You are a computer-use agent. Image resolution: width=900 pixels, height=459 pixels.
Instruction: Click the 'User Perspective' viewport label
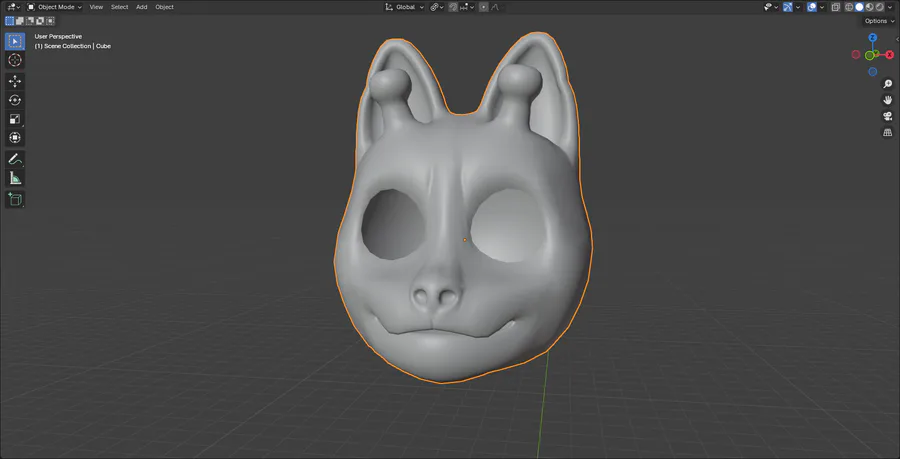[x=58, y=36]
